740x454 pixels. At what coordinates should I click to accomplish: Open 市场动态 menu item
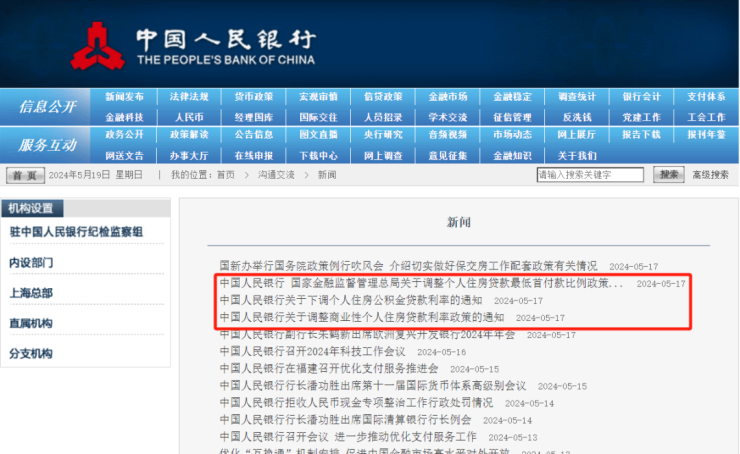pyautogui.click(x=512, y=135)
